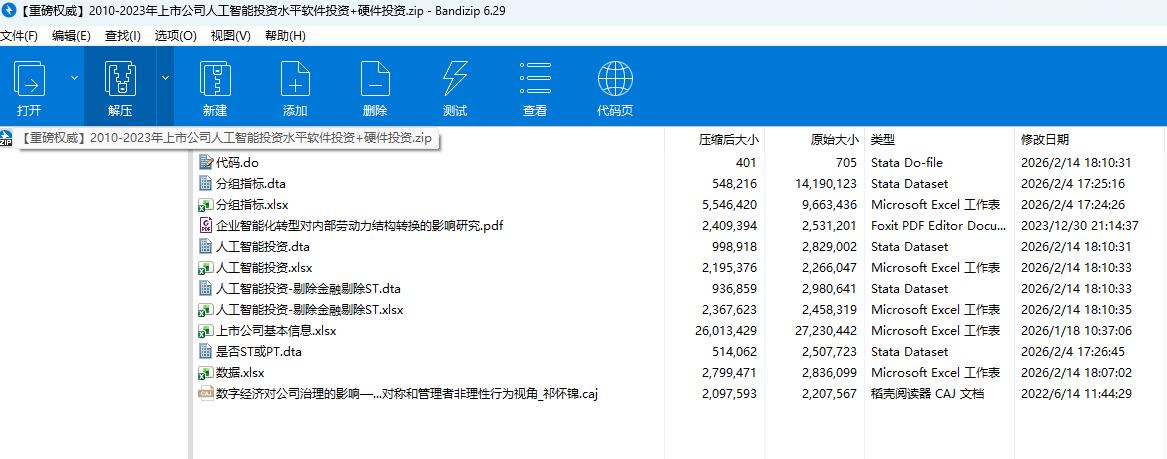This screenshot has height=459, width=1167.
Task: Click the PDF icon beside 企业智能化转型 file
Action: point(206,225)
